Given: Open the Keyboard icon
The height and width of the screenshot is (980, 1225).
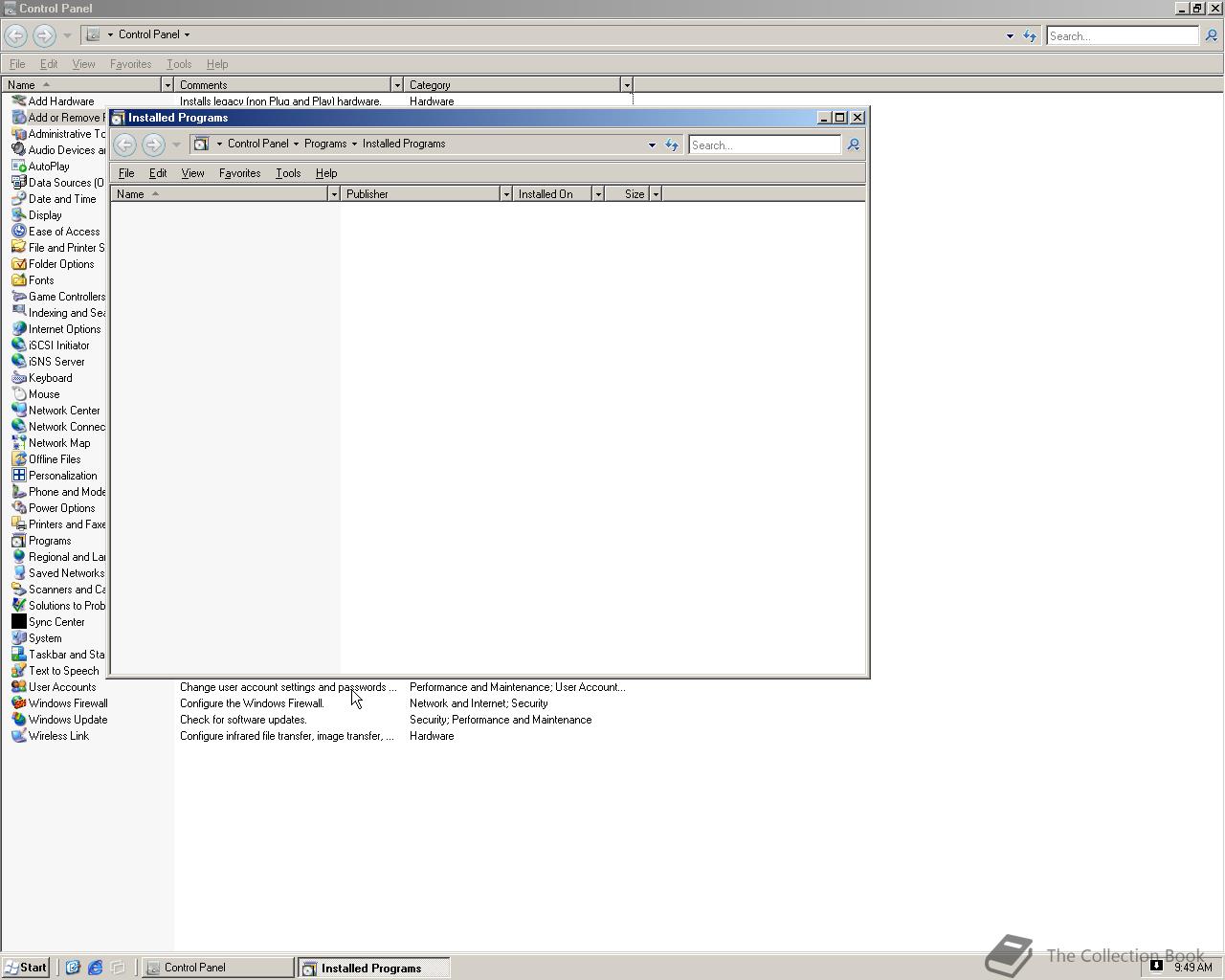Looking at the screenshot, I should tap(18, 378).
